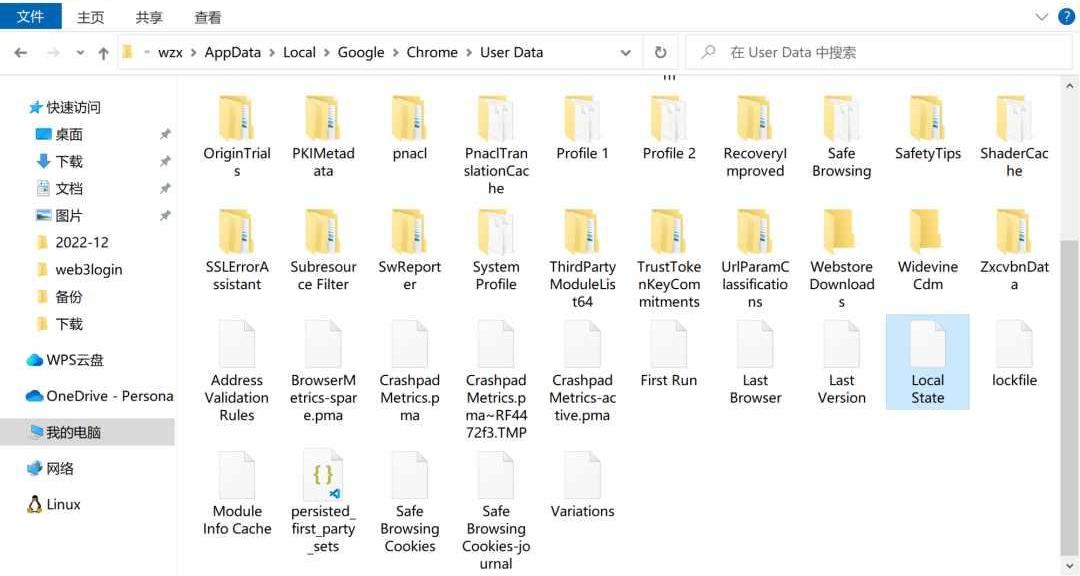Screen dimensions: 1080x576
Task: Open the 文件 menu
Action: pos(30,17)
